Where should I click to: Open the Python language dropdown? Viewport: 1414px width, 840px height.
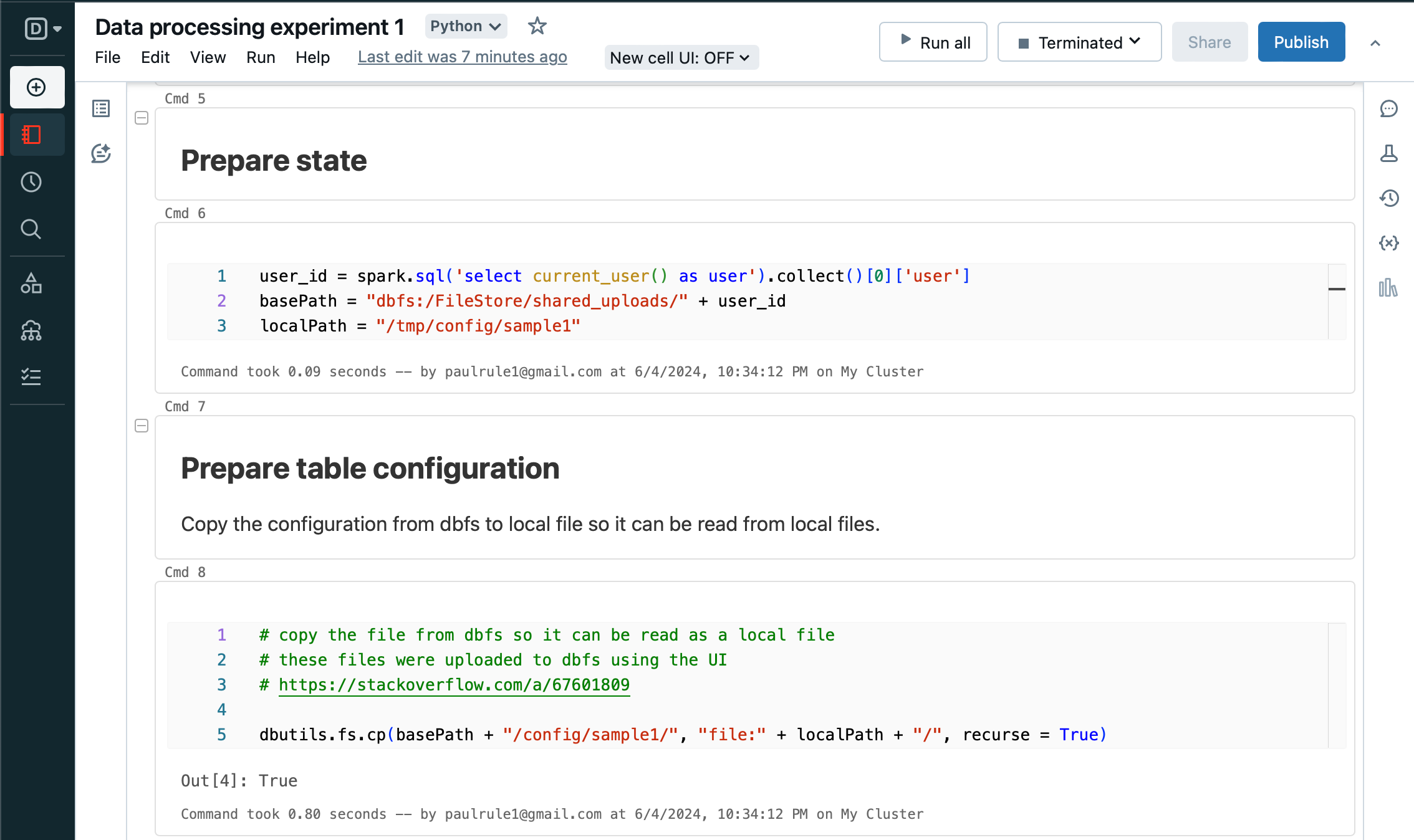tap(466, 26)
